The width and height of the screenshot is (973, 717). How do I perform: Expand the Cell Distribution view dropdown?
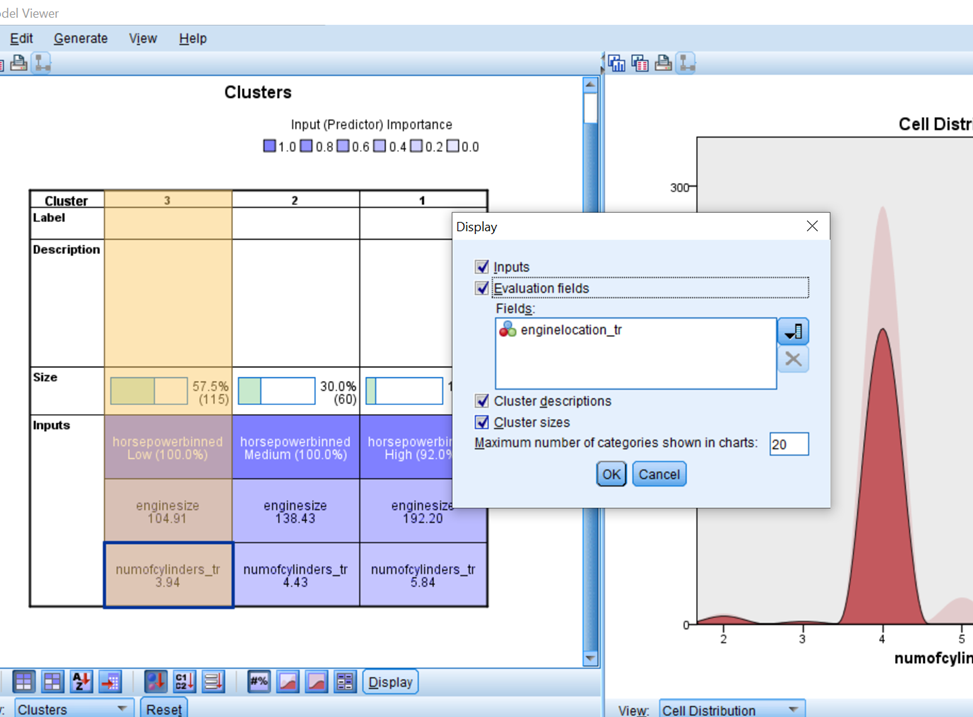point(731,709)
